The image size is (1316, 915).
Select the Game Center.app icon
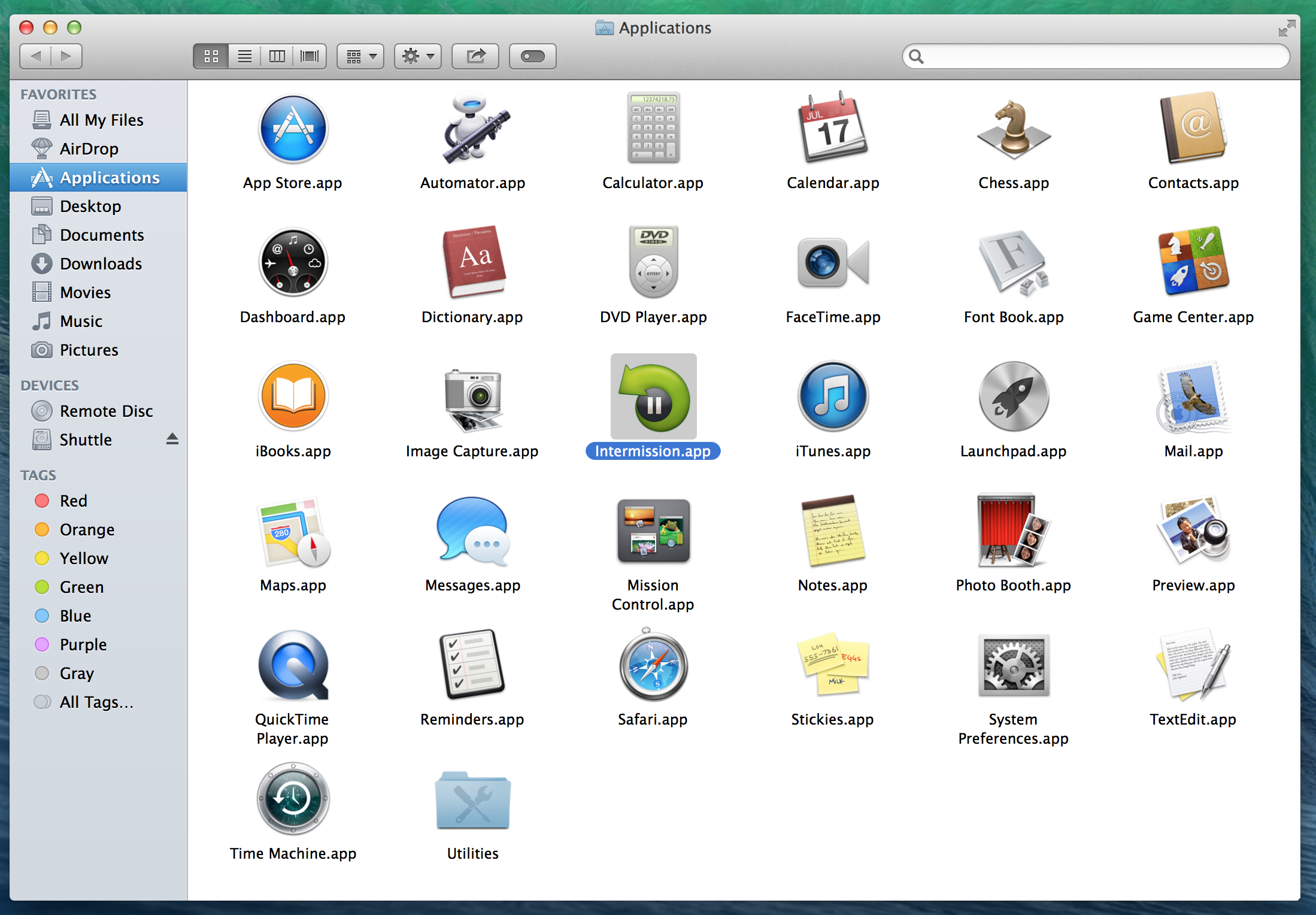[x=1193, y=261]
